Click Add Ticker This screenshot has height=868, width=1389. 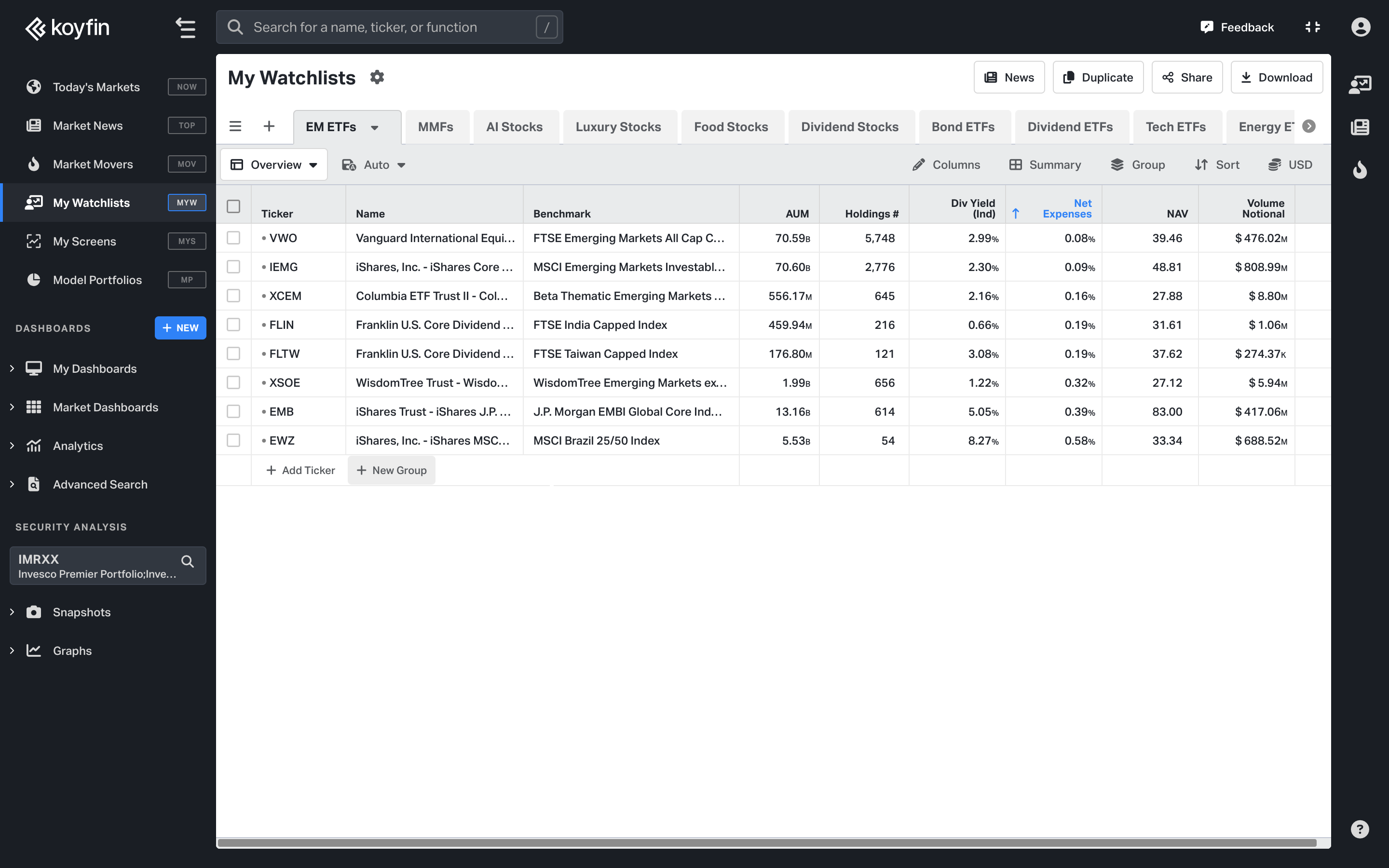[300, 470]
